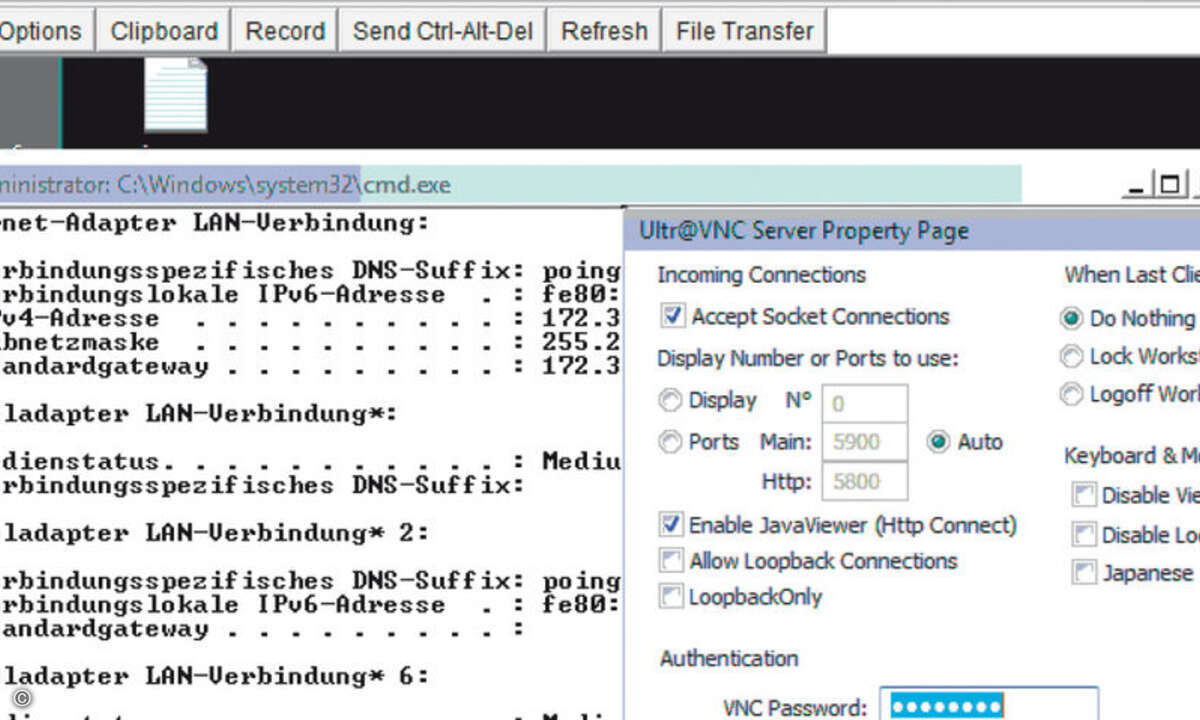Click the 'standardgateway' line showing 172.3
The image size is (1200, 720).
pyautogui.click(x=310, y=366)
